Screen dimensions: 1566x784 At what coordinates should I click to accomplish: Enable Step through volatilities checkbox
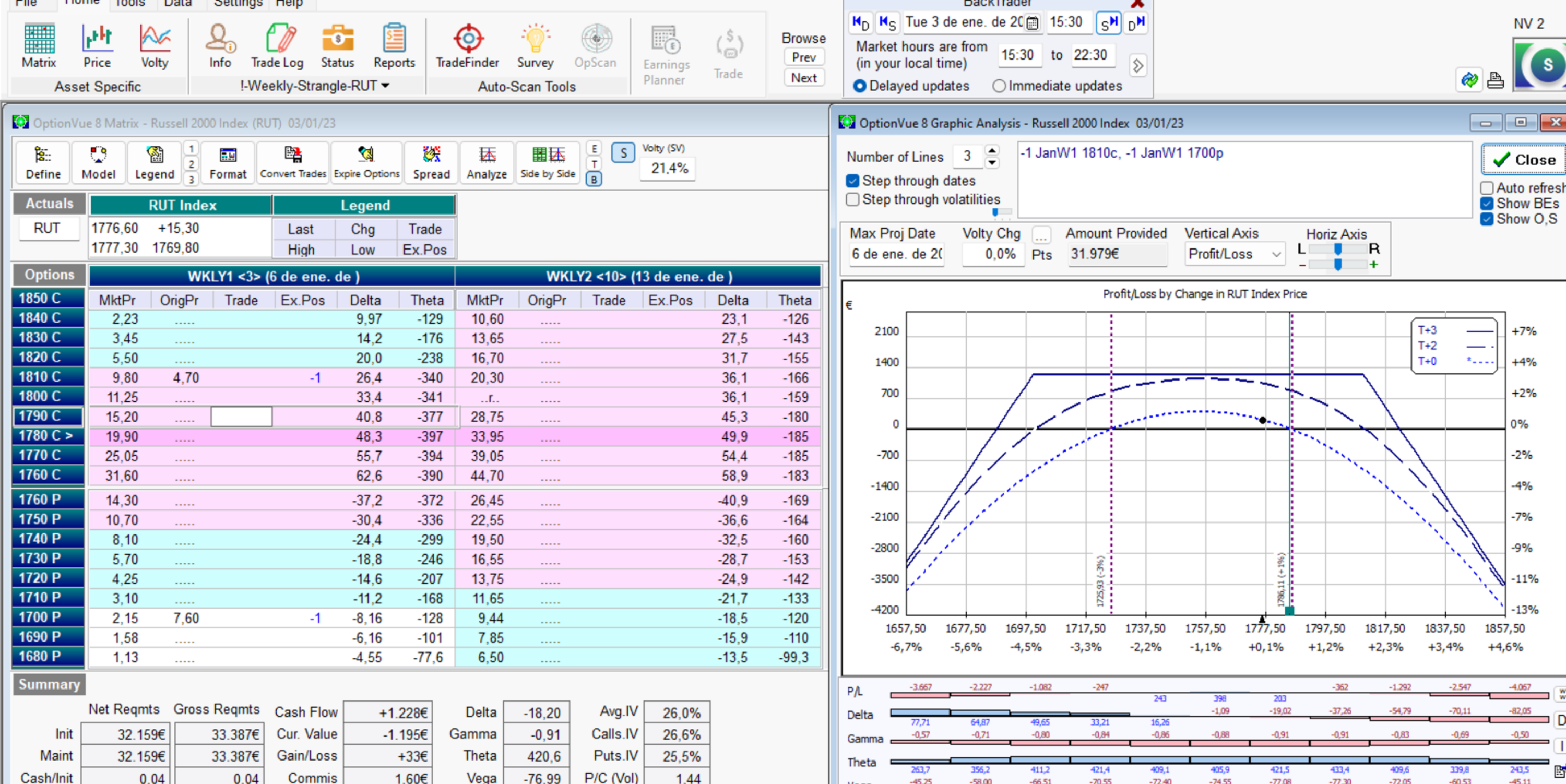coord(853,199)
